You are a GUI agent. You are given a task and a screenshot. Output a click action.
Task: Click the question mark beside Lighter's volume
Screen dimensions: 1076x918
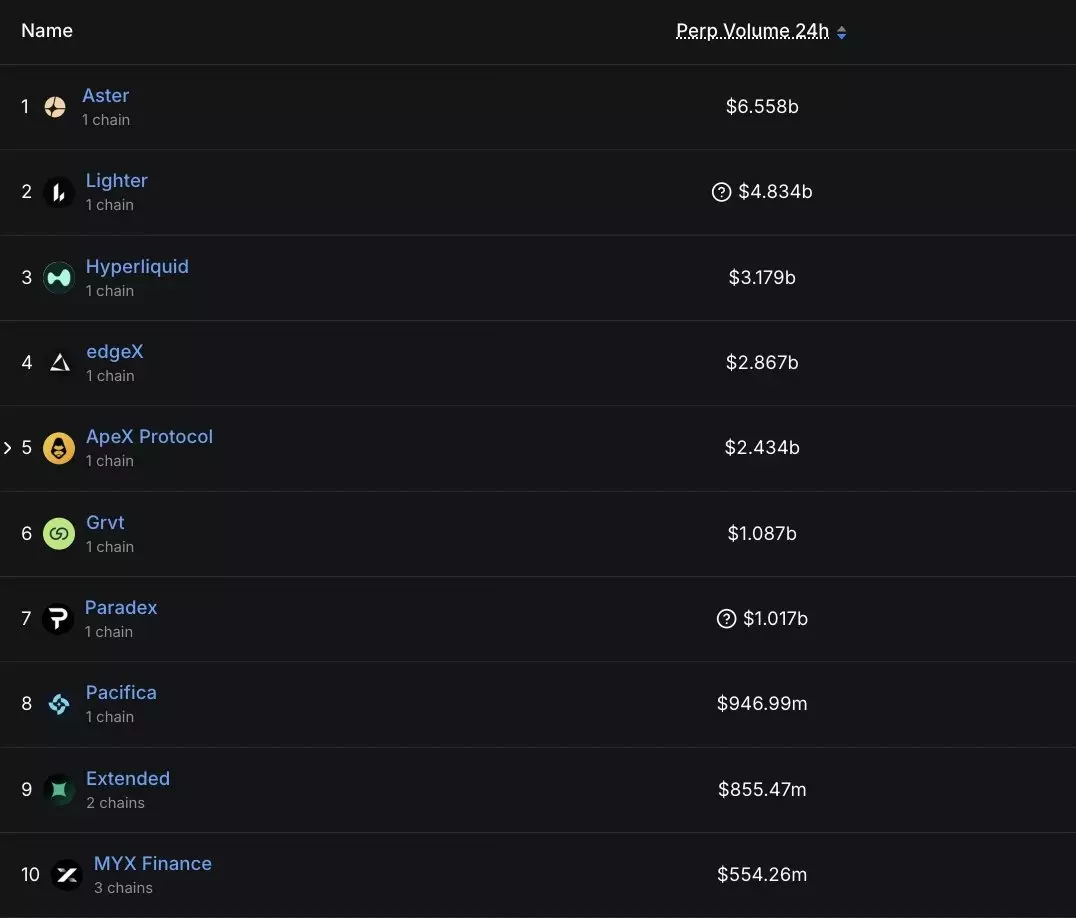[721, 192]
